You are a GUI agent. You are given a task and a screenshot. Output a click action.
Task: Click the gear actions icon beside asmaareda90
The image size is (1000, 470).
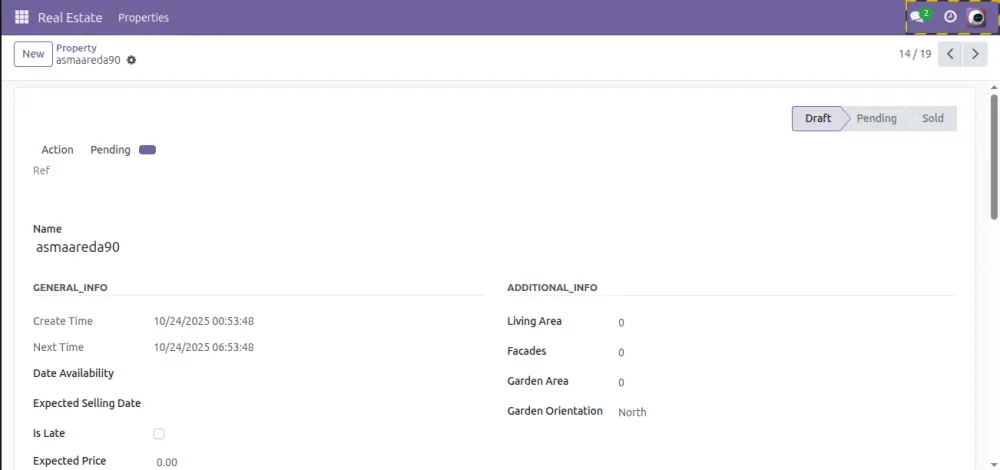point(131,60)
